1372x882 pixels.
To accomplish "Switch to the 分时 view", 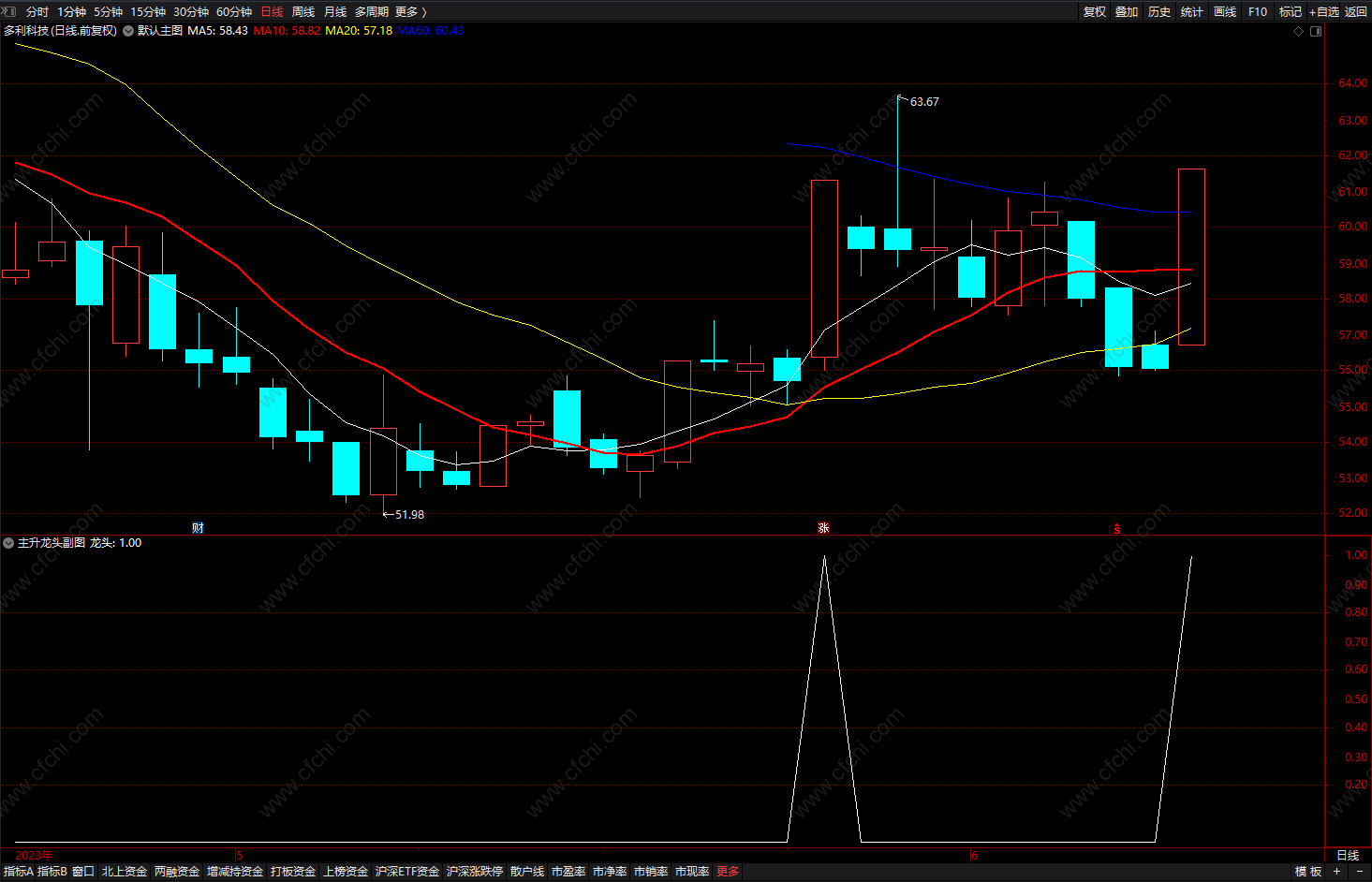I will pyautogui.click(x=37, y=12).
